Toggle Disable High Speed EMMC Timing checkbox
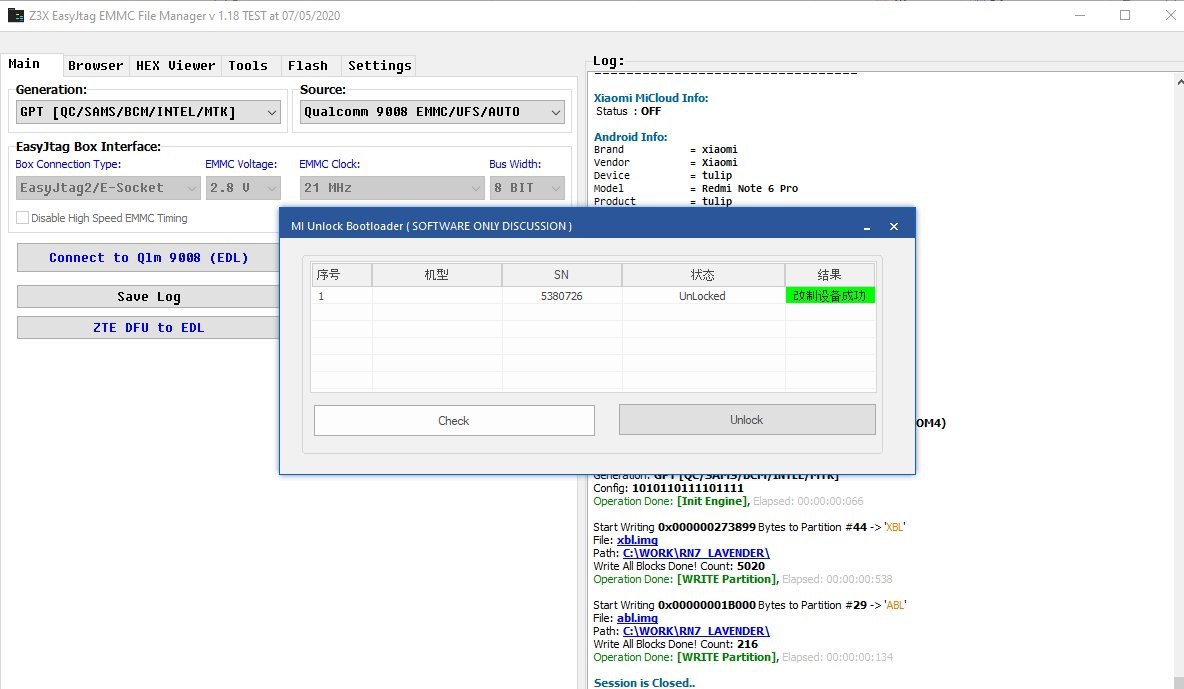Viewport: 1184px width, 689px height. [23, 218]
